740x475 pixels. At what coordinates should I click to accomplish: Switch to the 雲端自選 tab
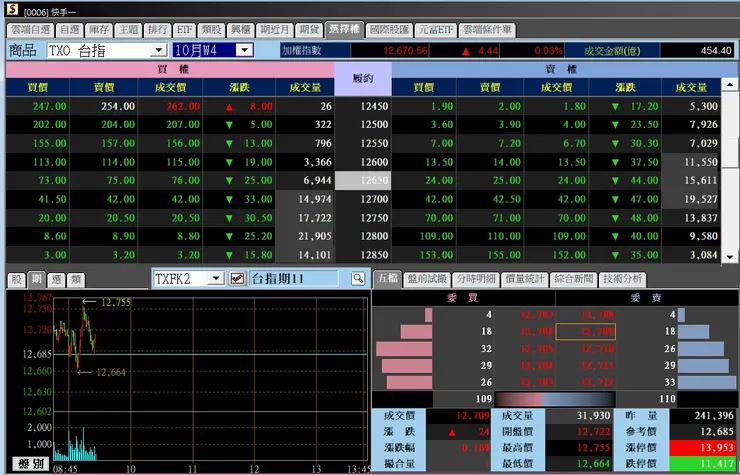click(30, 30)
